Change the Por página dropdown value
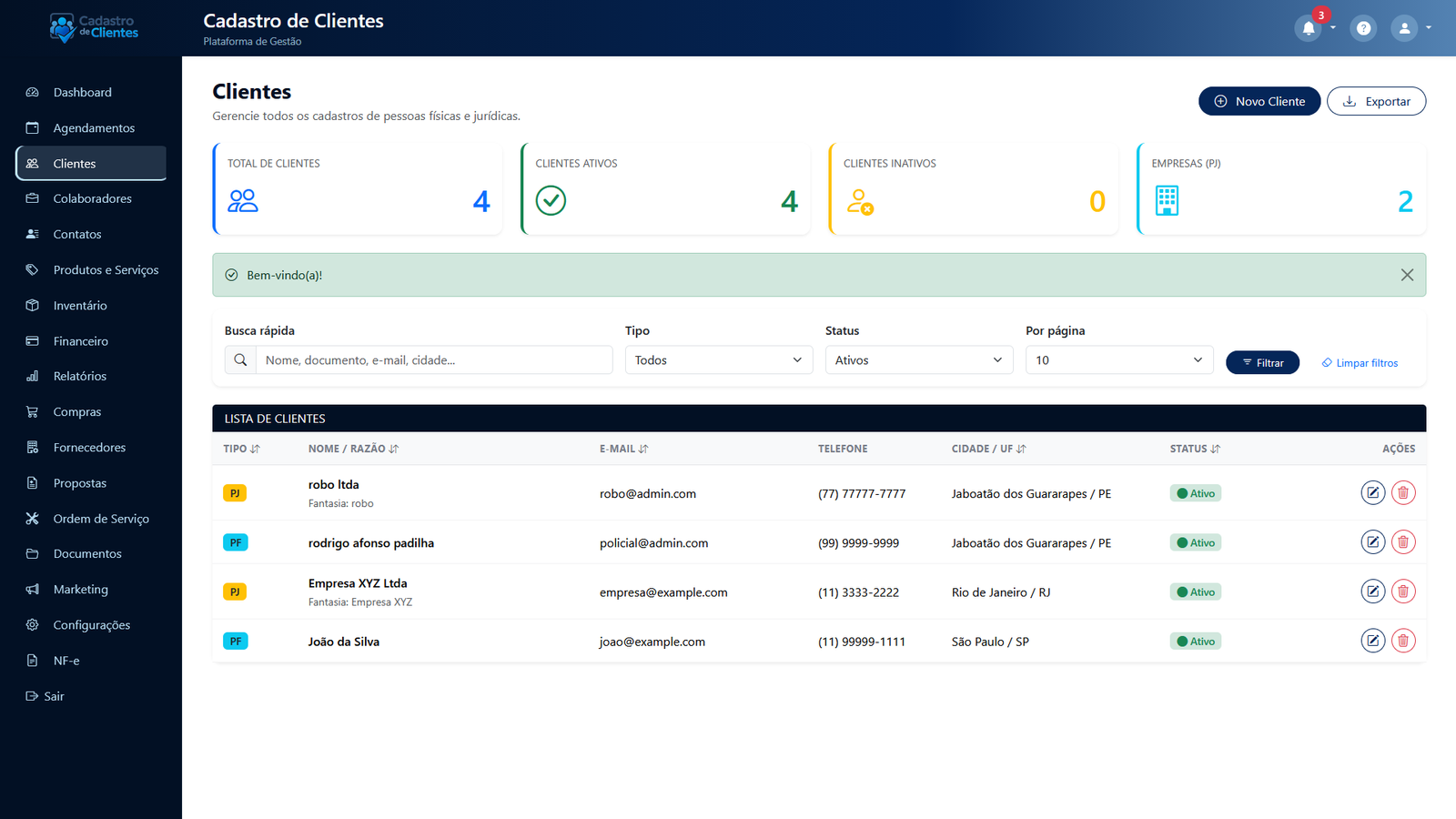Screen dimensions: 1456x819 tap(1118, 359)
